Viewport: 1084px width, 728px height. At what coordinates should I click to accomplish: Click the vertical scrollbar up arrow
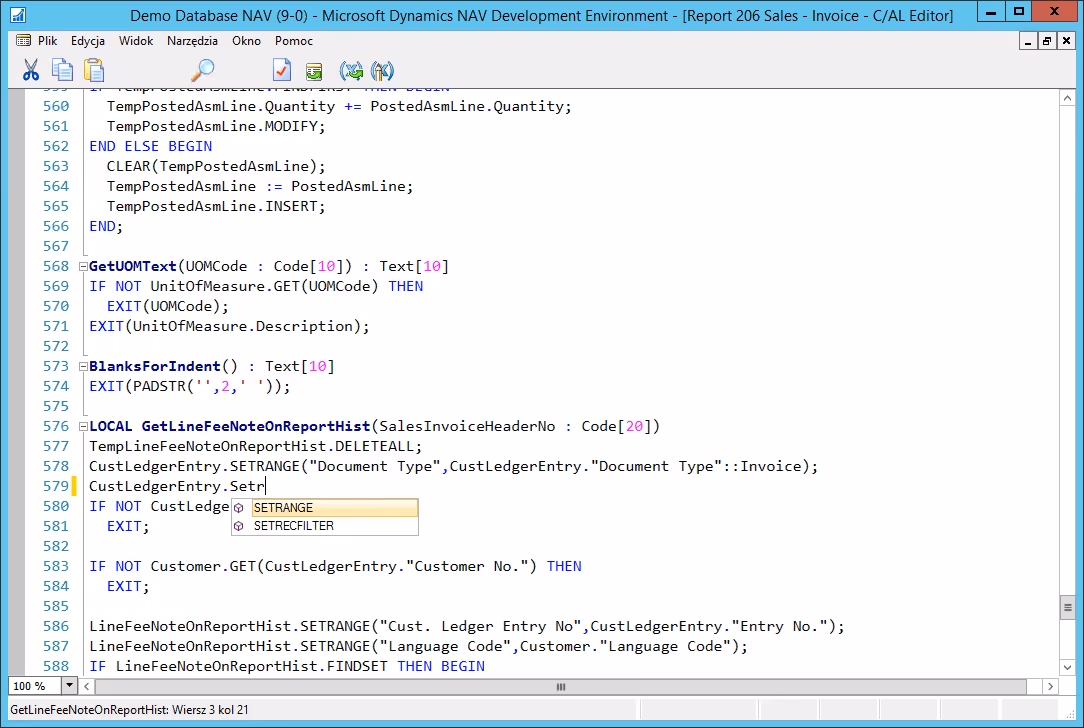[1067, 99]
